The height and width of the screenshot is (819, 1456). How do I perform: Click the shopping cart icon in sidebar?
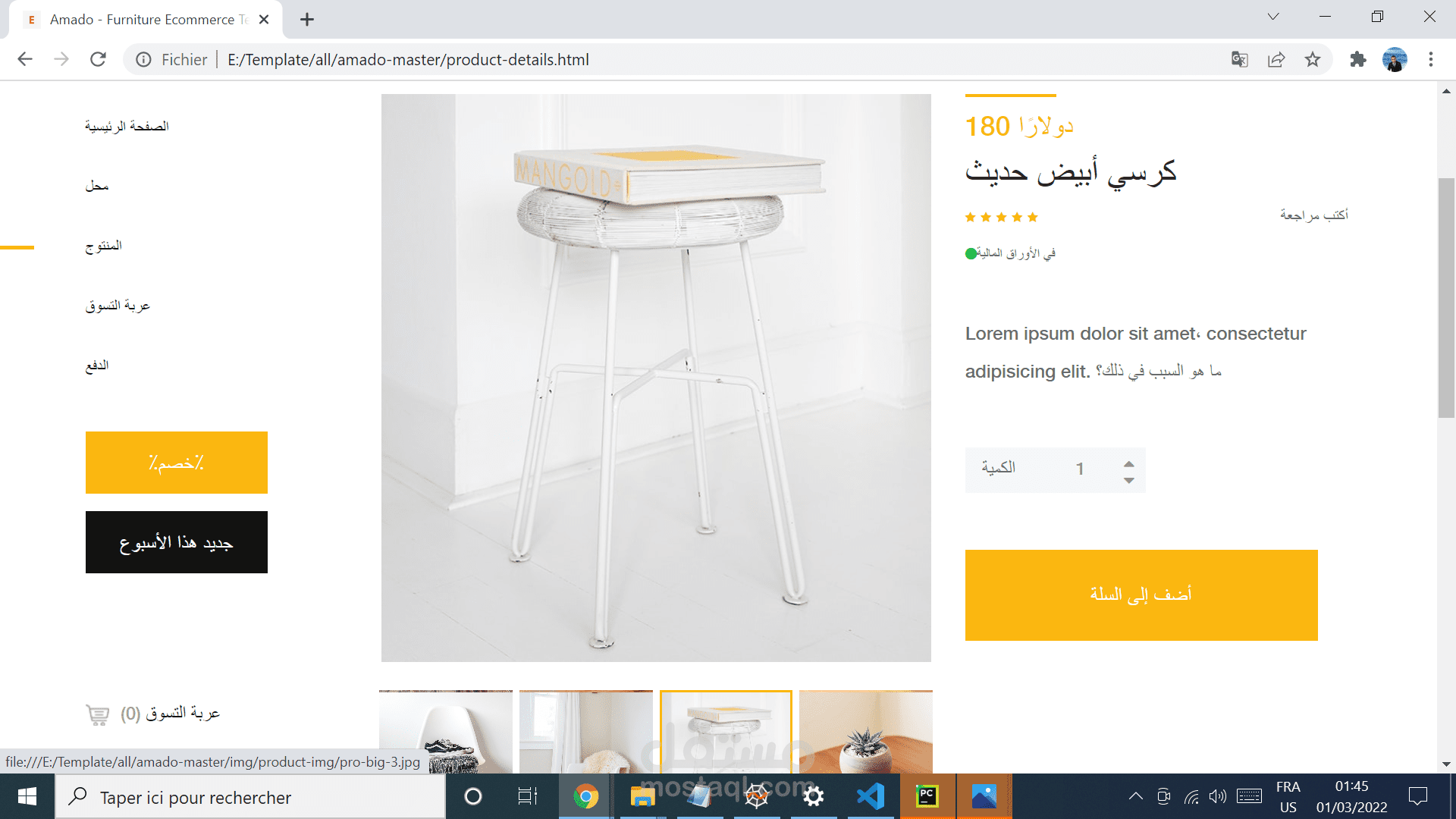tap(98, 714)
